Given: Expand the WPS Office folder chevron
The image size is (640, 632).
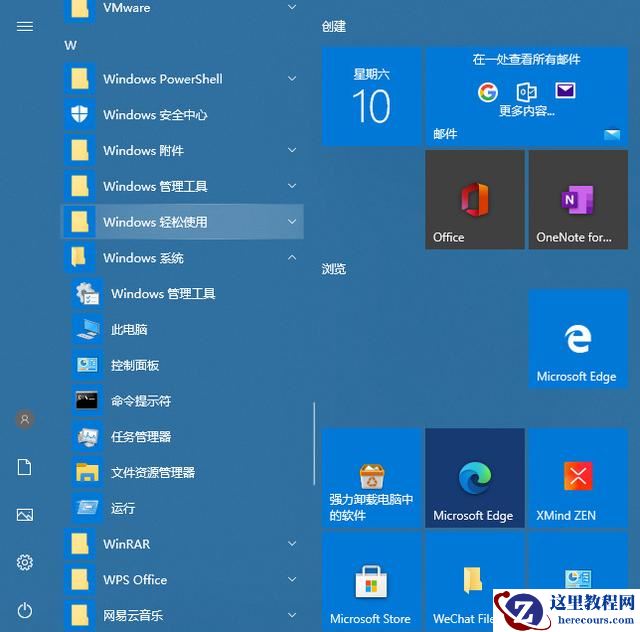Looking at the screenshot, I should pos(292,579).
